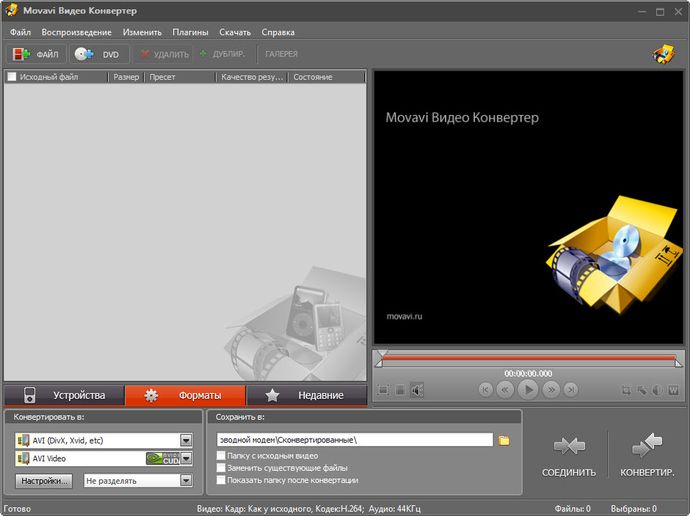This screenshot has height=516, width=690.
Task: Click the play button in the player
Action: tap(528, 389)
